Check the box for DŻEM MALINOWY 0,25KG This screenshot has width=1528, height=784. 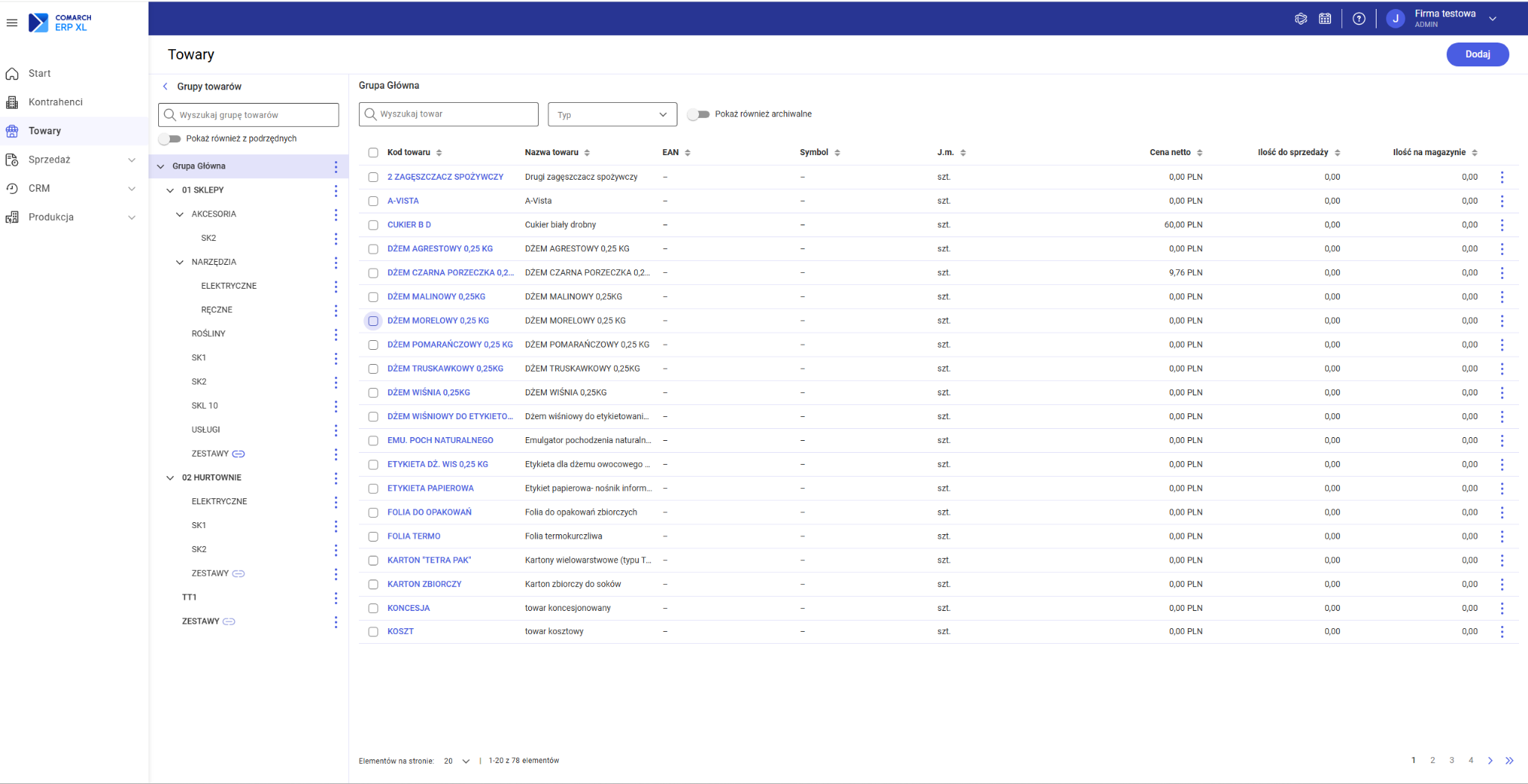click(x=373, y=297)
